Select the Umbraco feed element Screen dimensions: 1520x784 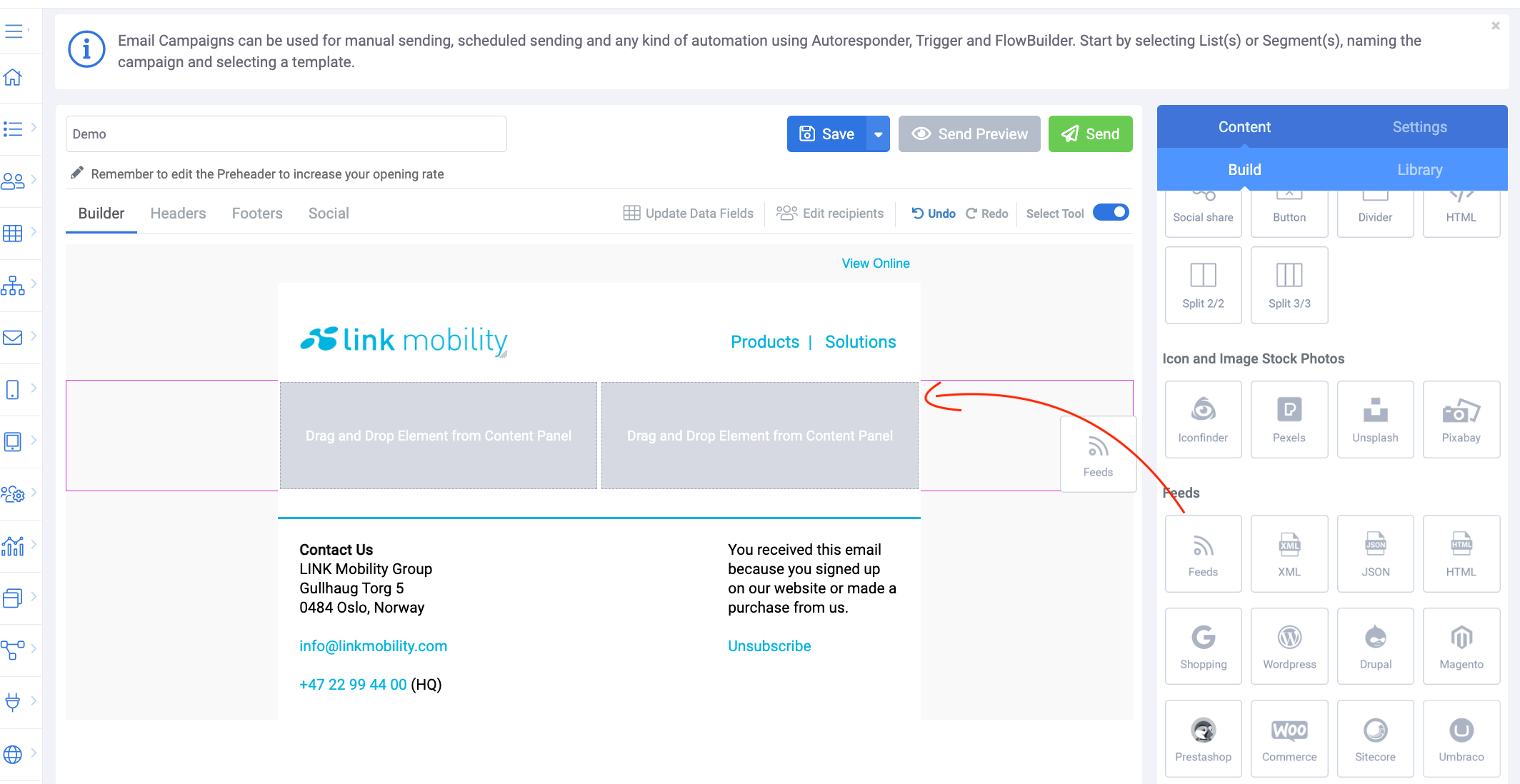pos(1461,738)
